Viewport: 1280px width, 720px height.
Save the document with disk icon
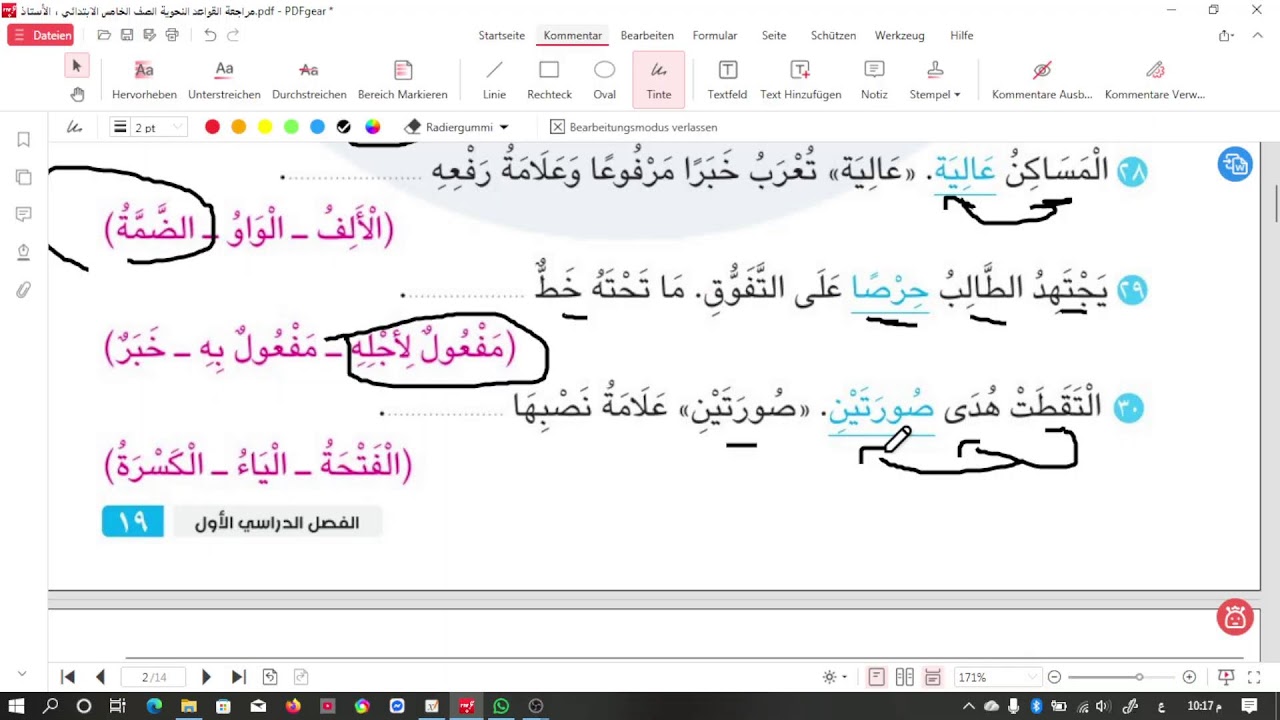127,35
